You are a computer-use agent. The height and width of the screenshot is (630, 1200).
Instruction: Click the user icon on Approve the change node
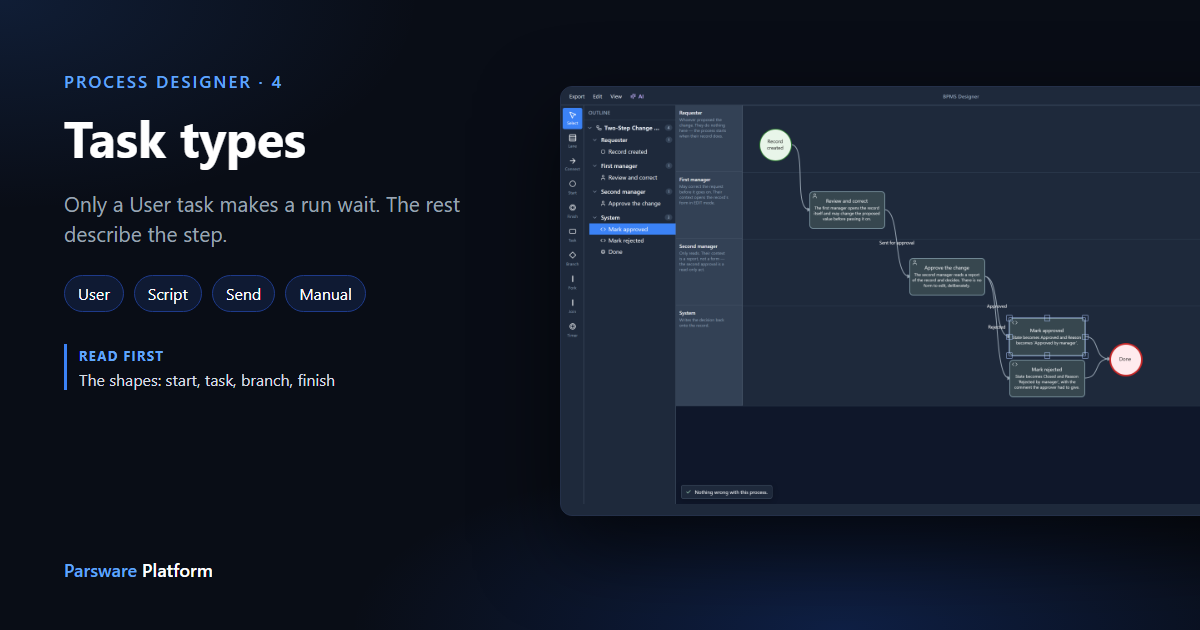[x=915, y=262]
